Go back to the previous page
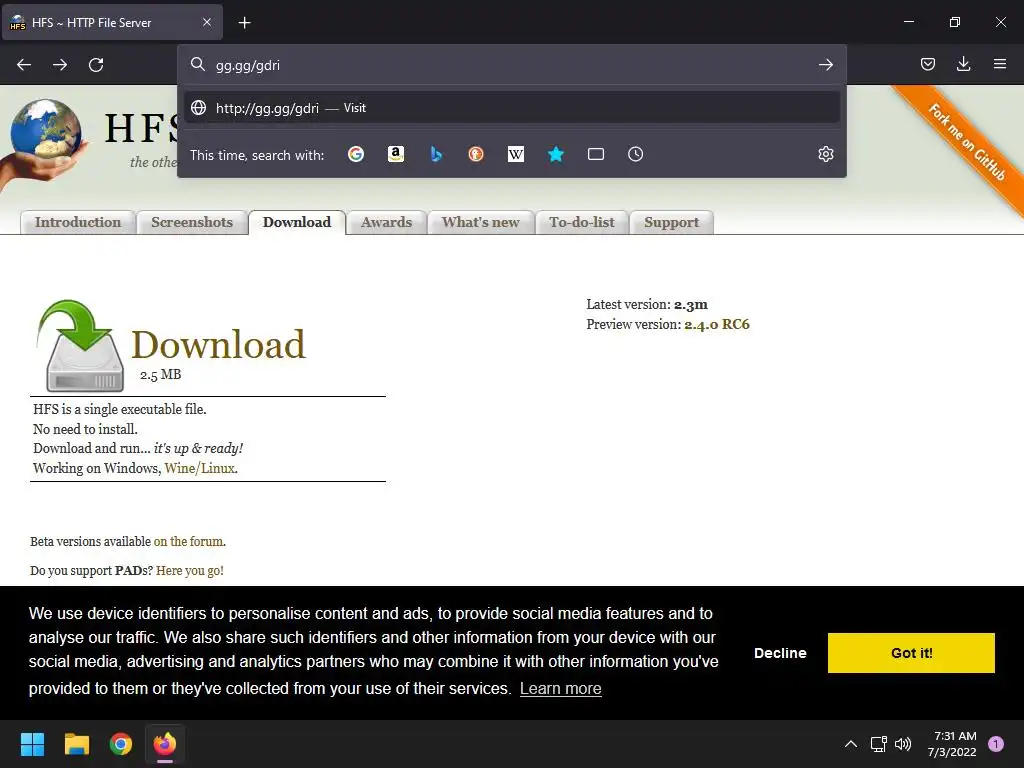 coord(24,65)
